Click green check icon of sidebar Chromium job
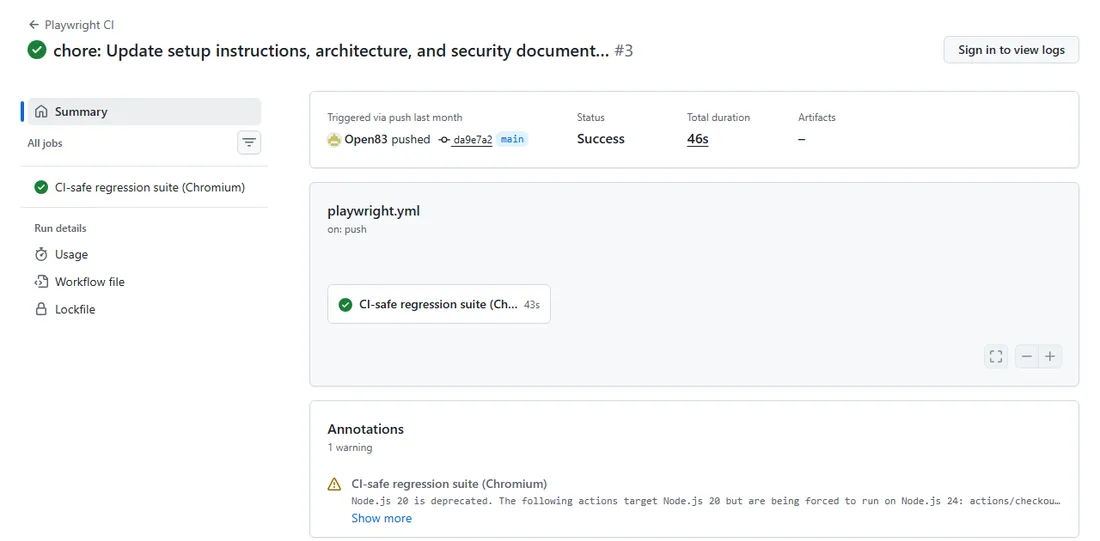Image resolution: width=1100 pixels, height=541 pixels. point(41,187)
